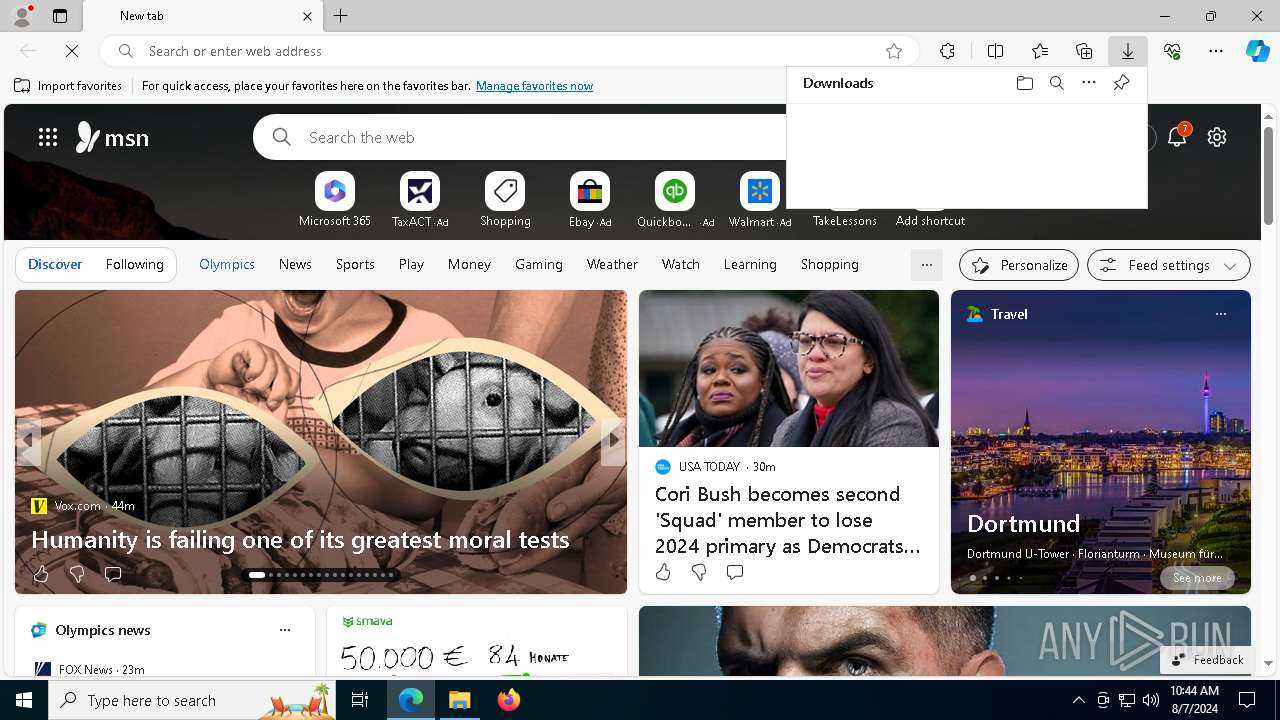Open the Favorites star-list icon
1280x720 pixels.
1040,51
